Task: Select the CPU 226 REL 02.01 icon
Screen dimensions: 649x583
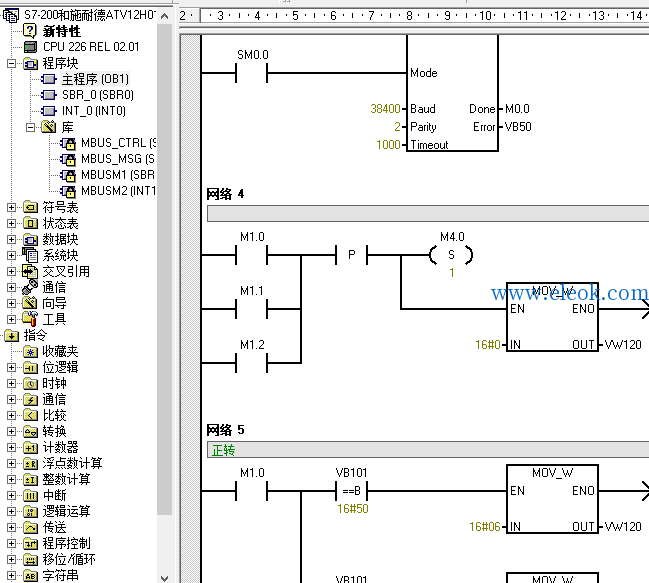Action: click(x=30, y=47)
